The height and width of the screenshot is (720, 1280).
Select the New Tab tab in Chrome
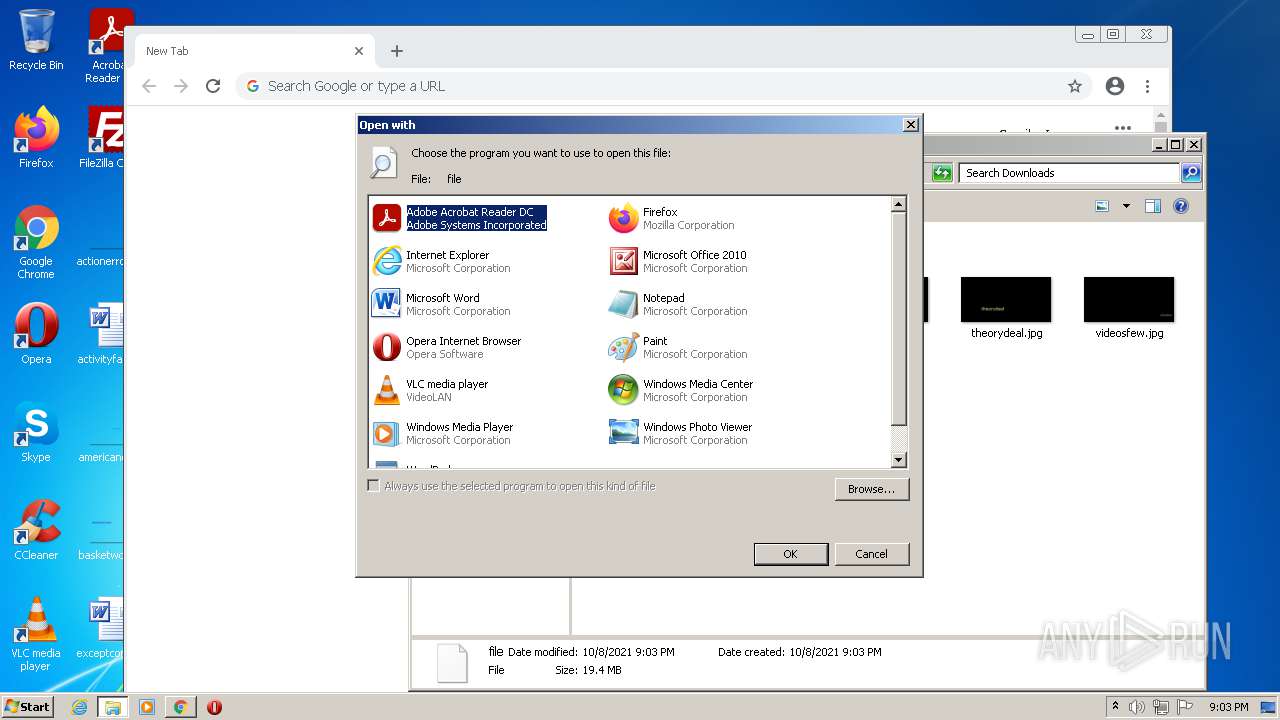pyautogui.click(x=254, y=51)
